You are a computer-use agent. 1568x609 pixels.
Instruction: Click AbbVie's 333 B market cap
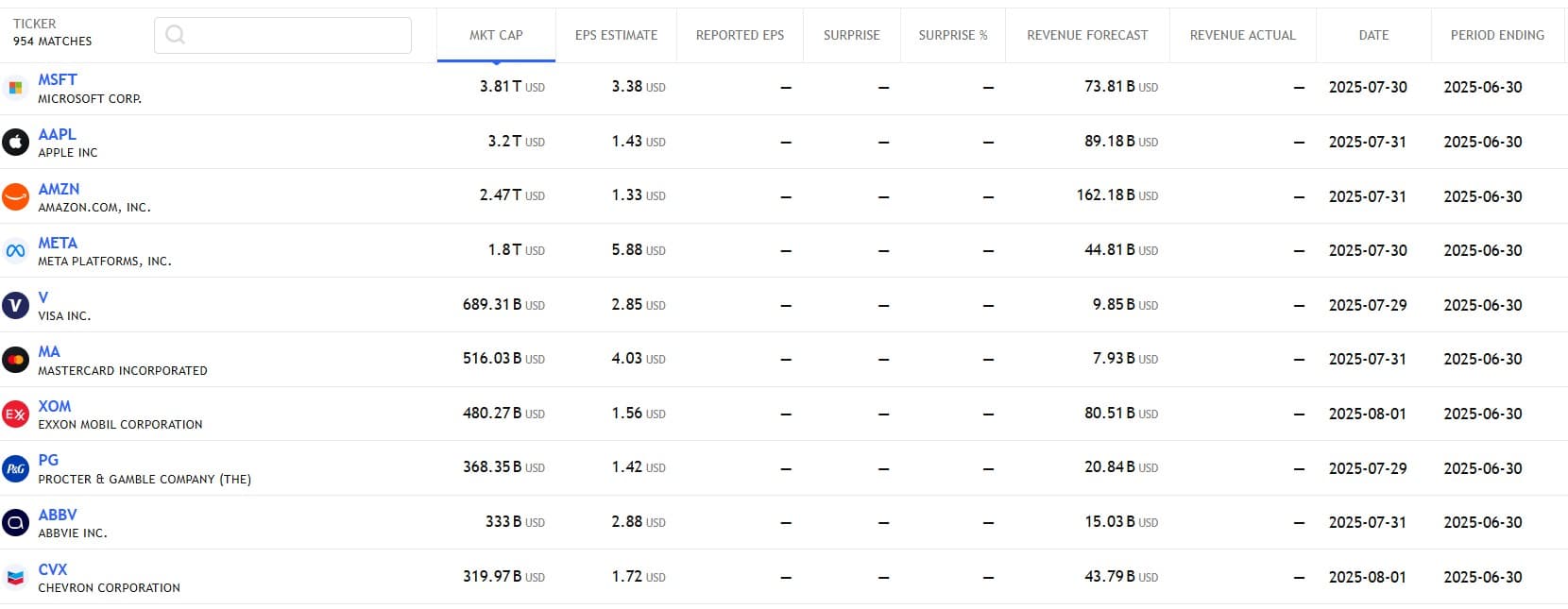(x=515, y=522)
